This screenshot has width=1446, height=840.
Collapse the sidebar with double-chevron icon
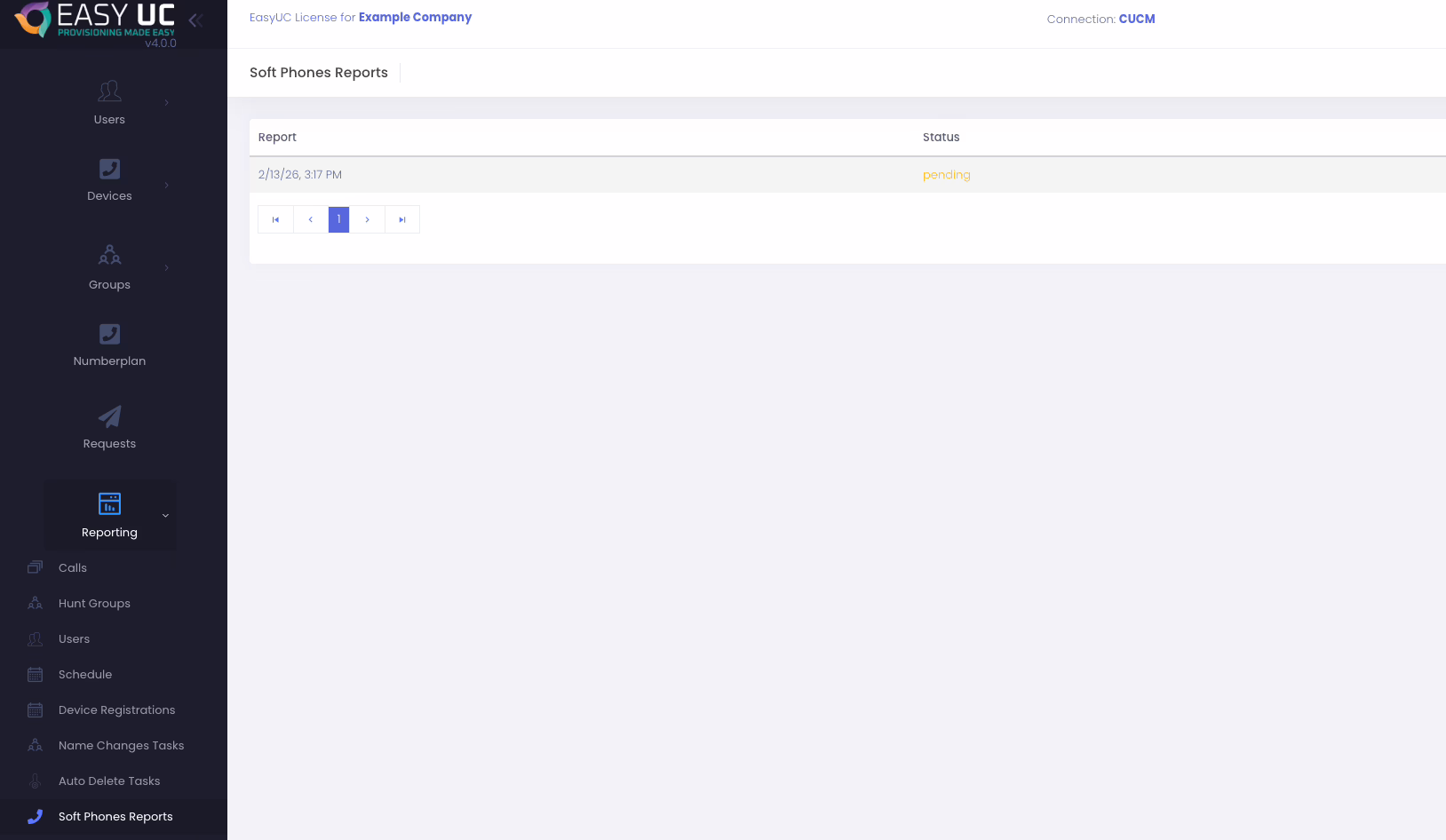click(195, 20)
